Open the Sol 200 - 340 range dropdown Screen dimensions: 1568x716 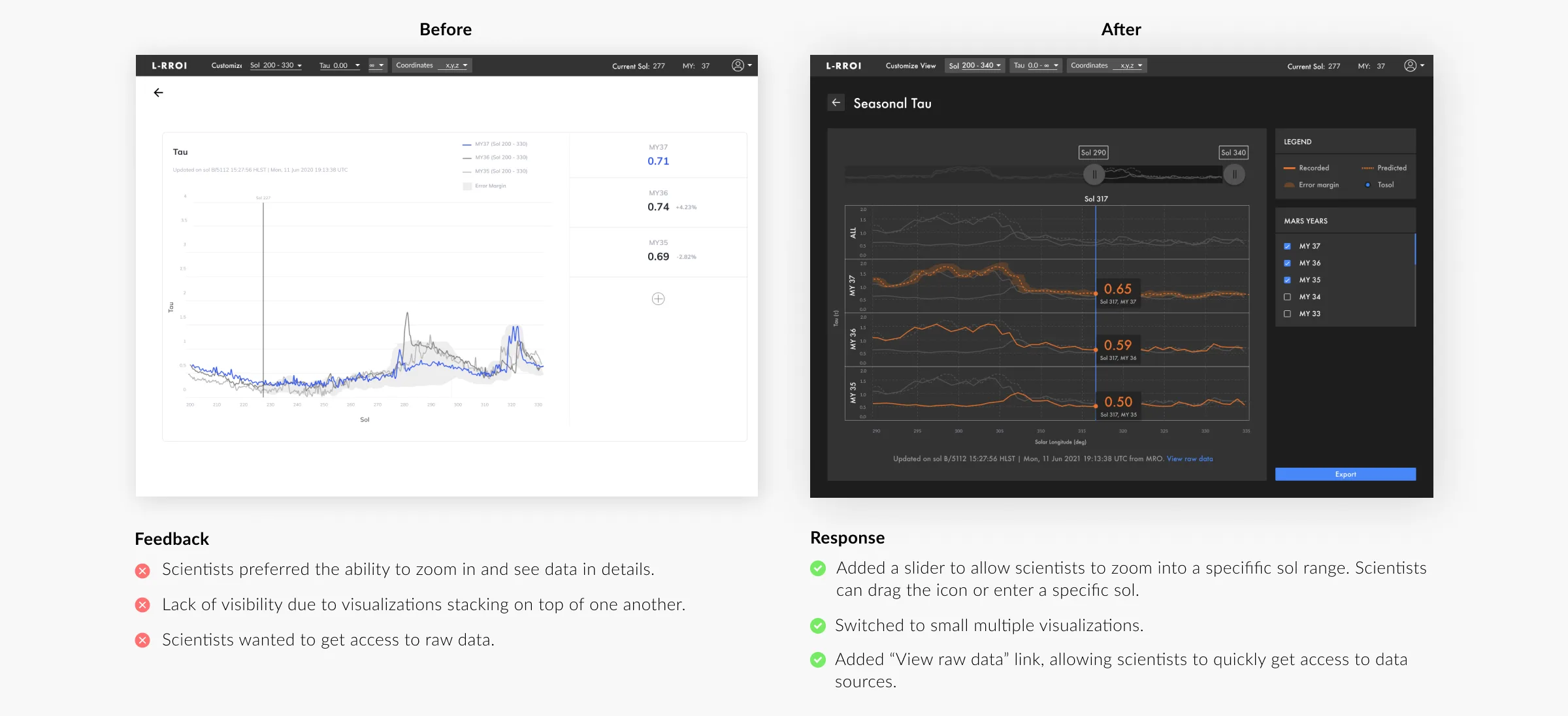(x=974, y=65)
